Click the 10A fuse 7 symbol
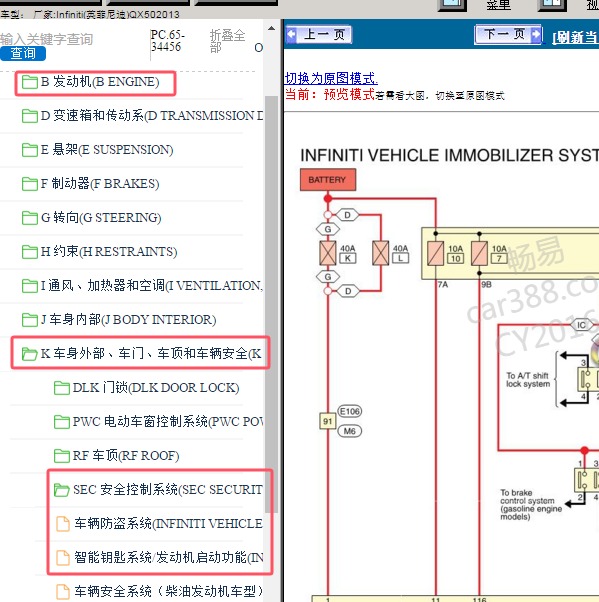This screenshot has width=599, height=602. click(x=480, y=253)
